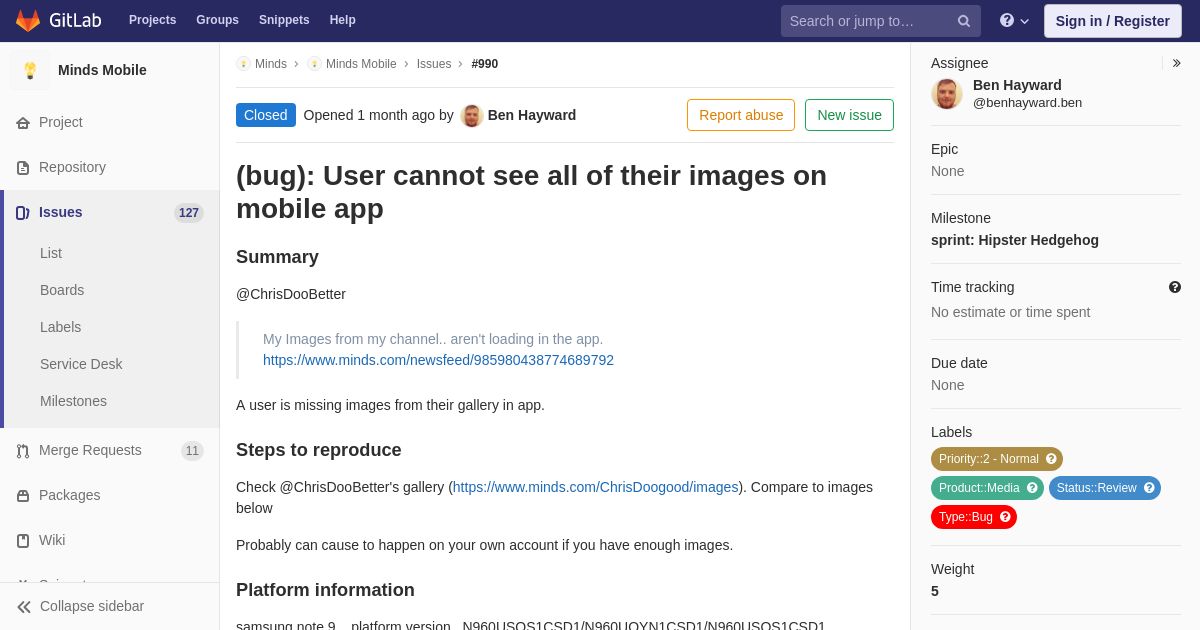Click the Collapse sidebar double-chevron icon
The width and height of the screenshot is (1200, 630).
click(x=24, y=607)
